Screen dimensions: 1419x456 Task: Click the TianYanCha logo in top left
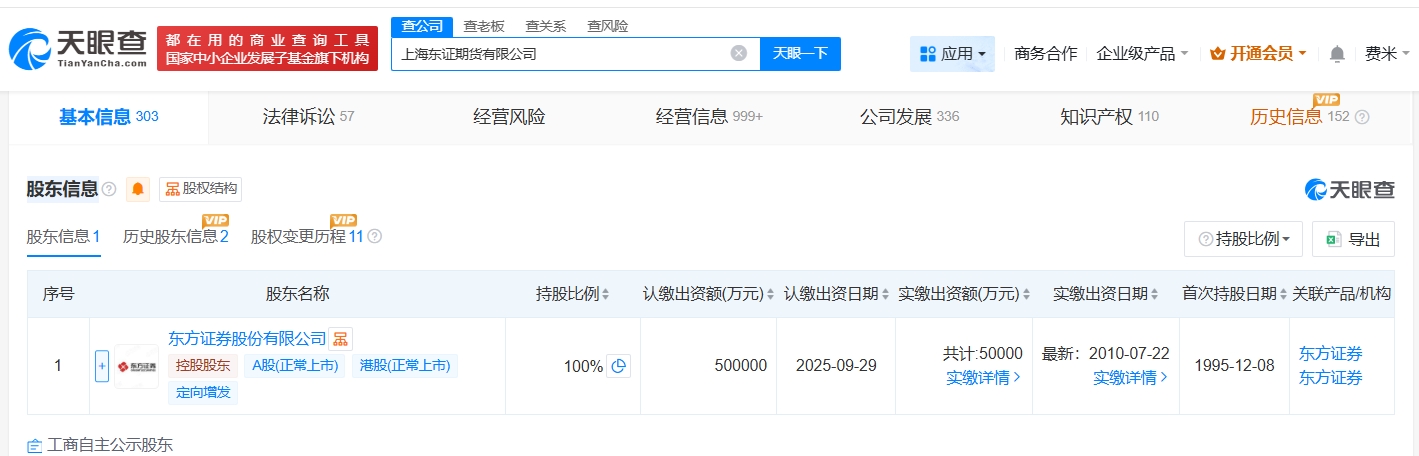tap(78, 48)
